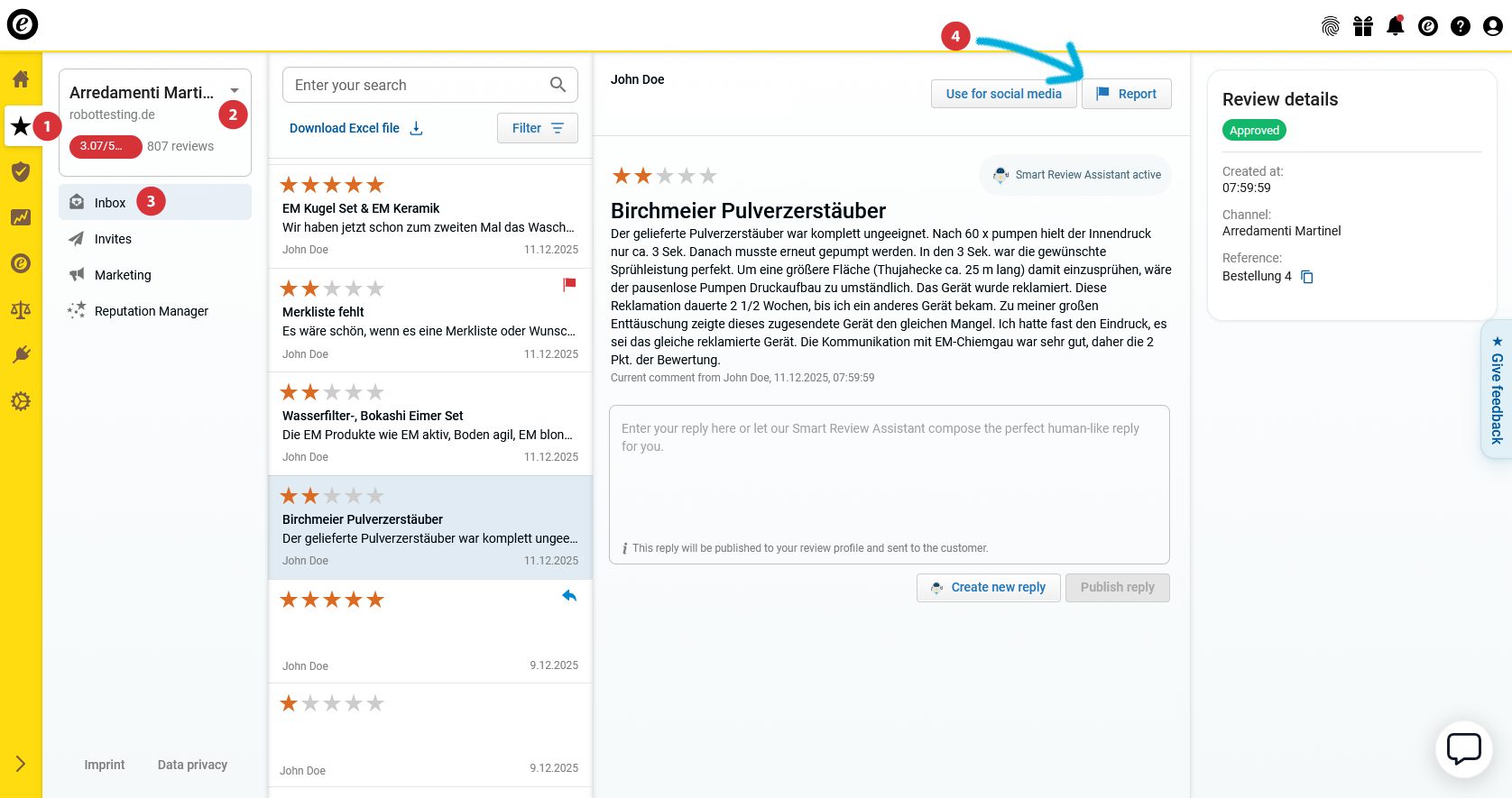Go to Marketing section
1512x798 pixels.
click(123, 275)
